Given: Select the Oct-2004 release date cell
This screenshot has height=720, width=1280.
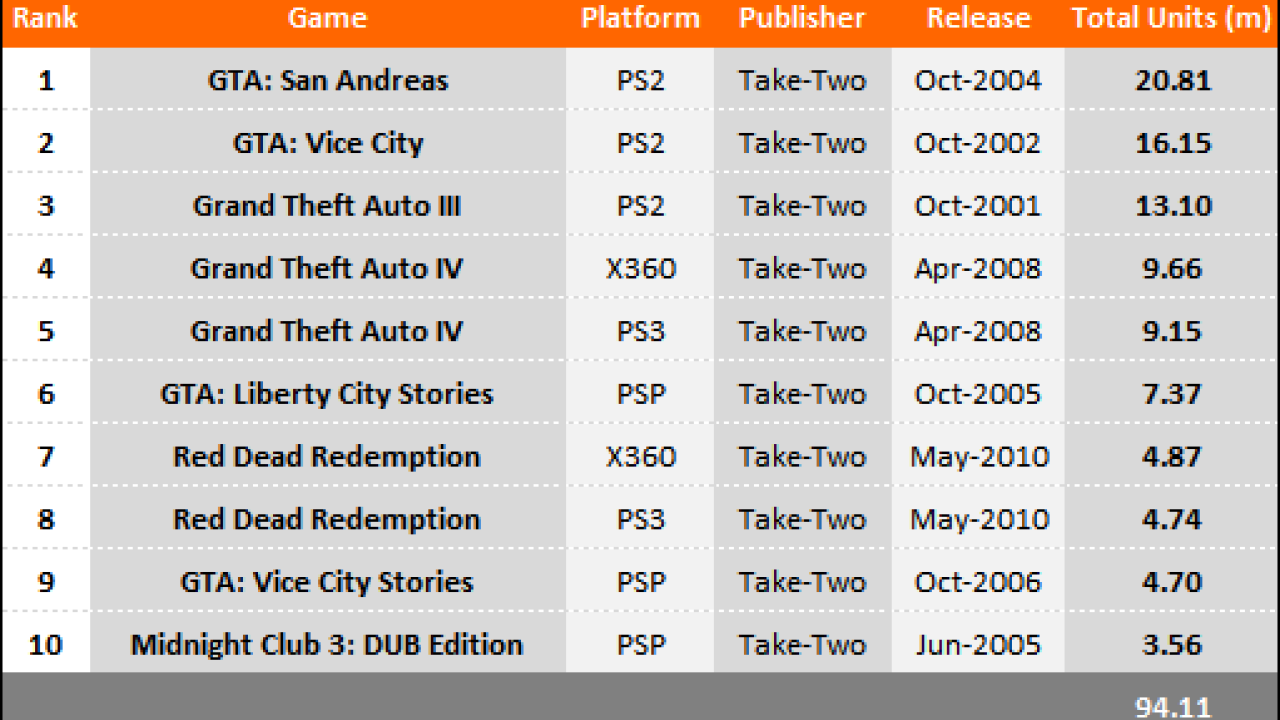Looking at the screenshot, I should (977, 80).
